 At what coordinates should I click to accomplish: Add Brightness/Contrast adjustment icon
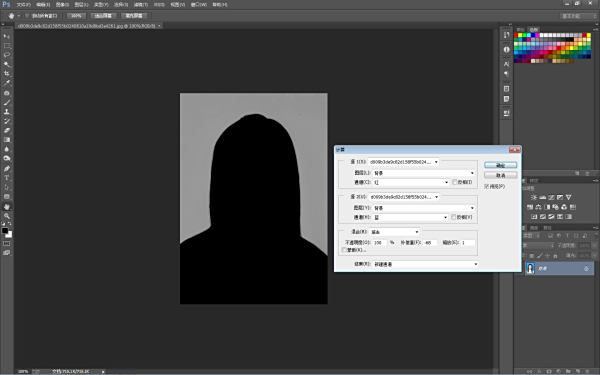(534, 197)
